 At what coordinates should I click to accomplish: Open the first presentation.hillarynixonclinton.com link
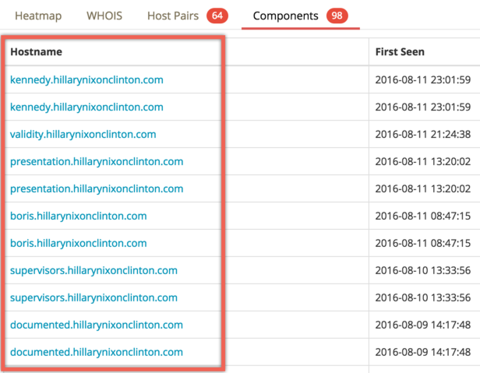pos(97,162)
